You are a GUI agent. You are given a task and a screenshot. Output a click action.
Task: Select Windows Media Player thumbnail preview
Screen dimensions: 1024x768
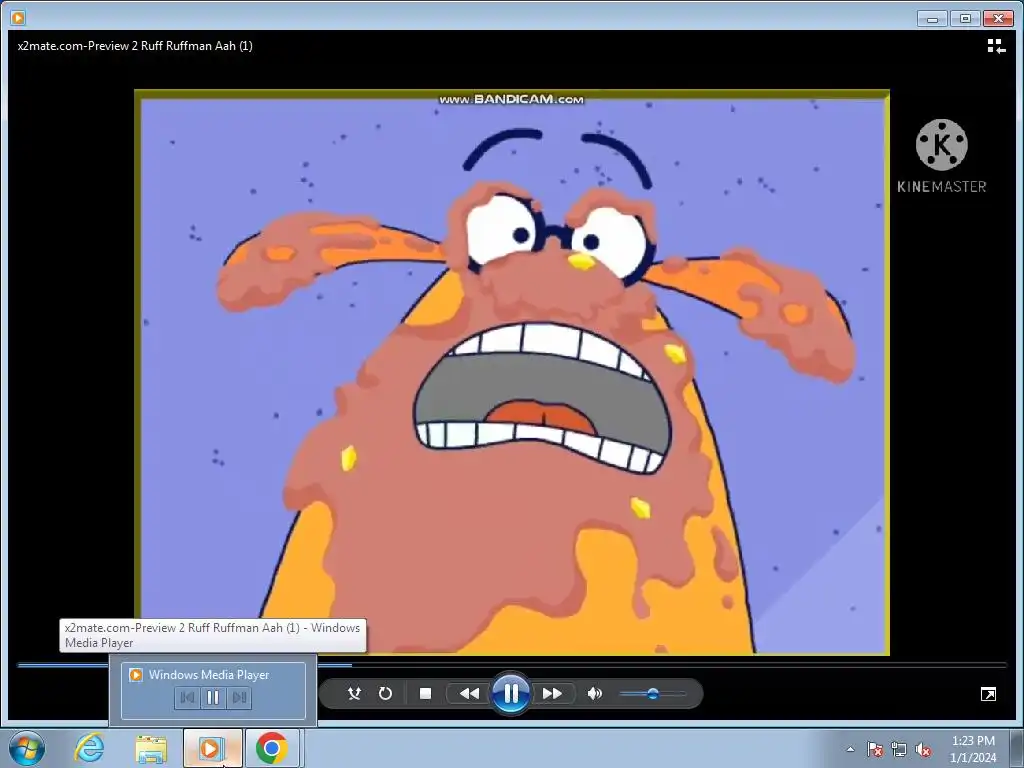point(213,690)
